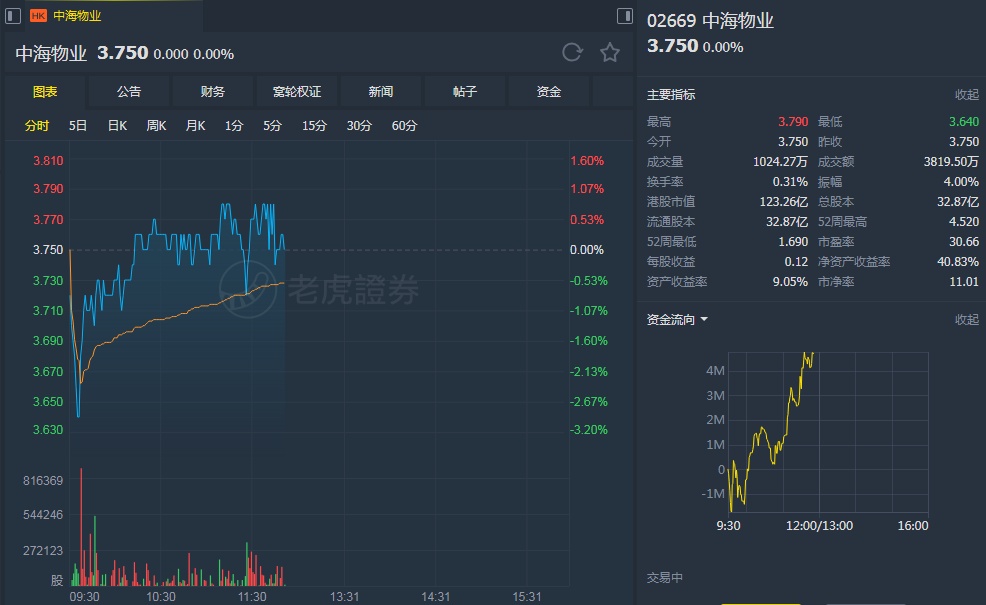
Task: Click the left panel layout icon
Action: pos(10,16)
